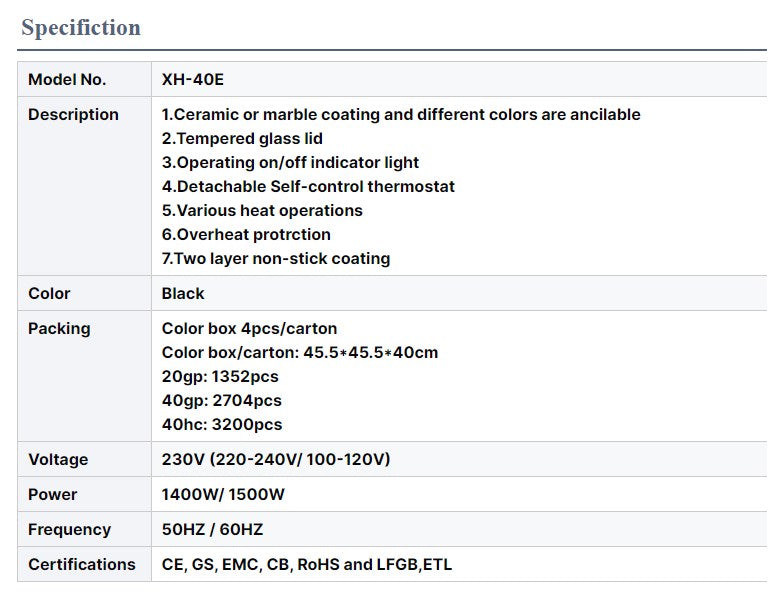Click the Tempered glass lid line
The height and width of the screenshot is (596, 776).
pyautogui.click(x=242, y=139)
